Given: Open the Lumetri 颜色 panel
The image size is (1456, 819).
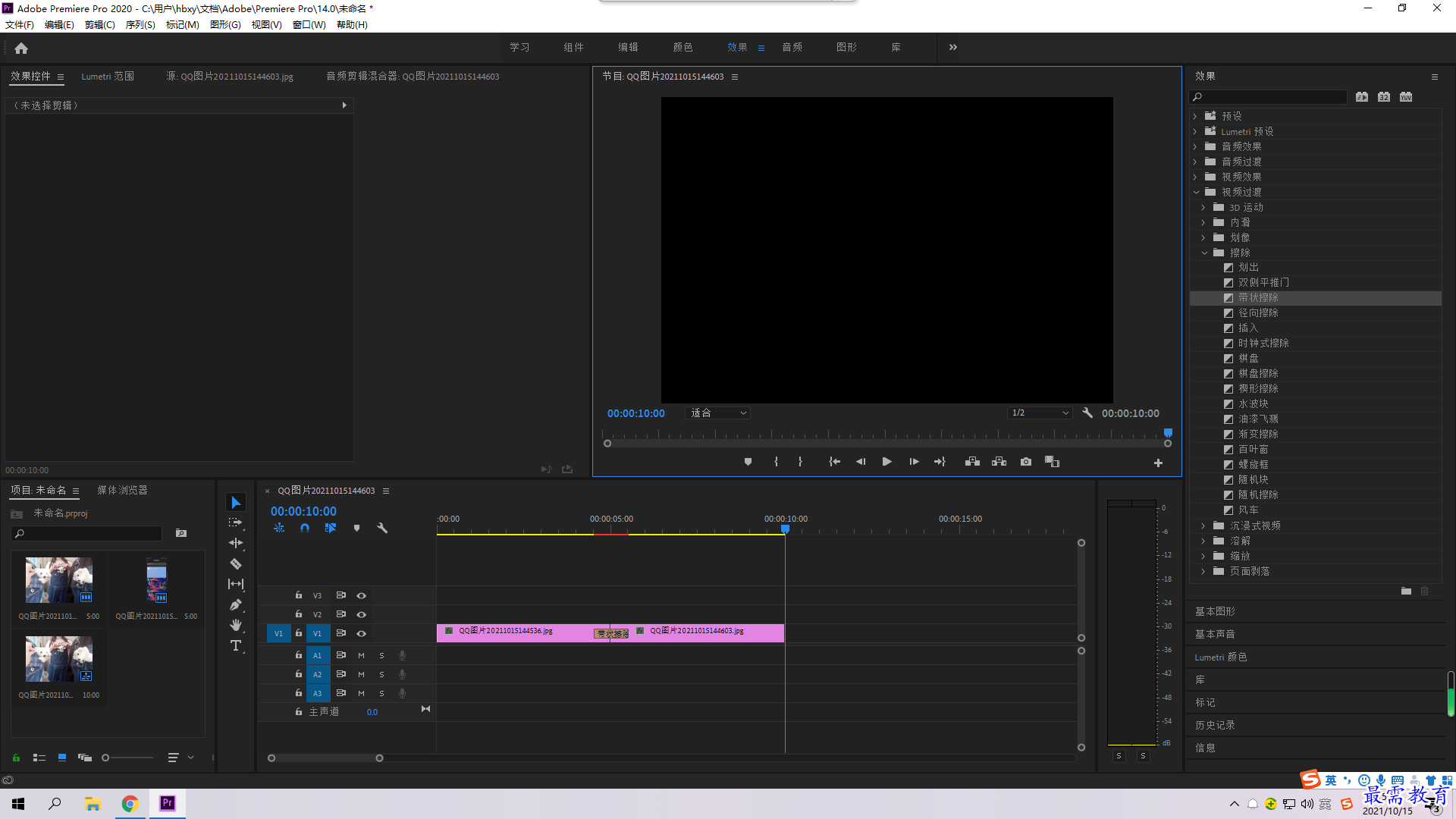Looking at the screenshot, I should (1221, 657).
